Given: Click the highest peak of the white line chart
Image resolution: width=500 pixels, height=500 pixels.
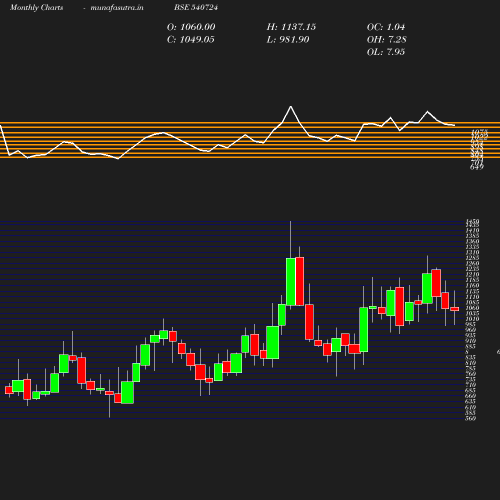Looking at the screenshot, I should (x=291, y=107).
